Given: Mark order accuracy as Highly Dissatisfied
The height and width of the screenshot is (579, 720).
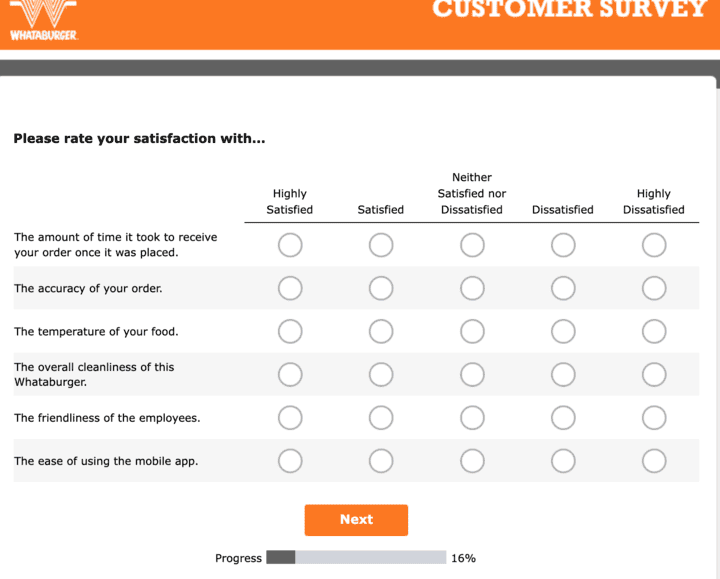Looking at the screenshot, I should tap(654, 288).
